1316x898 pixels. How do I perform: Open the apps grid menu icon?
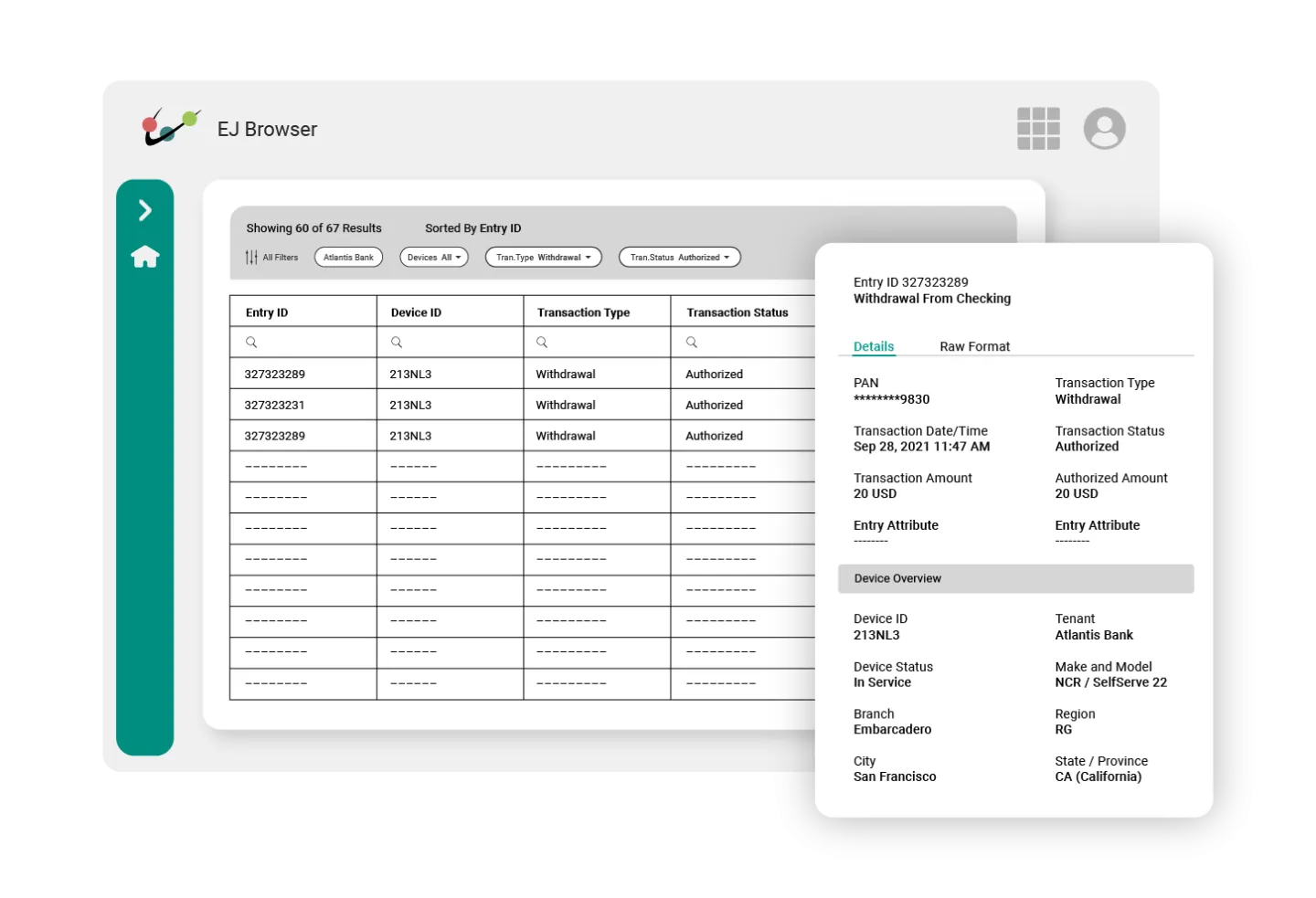pos(1038,129)
